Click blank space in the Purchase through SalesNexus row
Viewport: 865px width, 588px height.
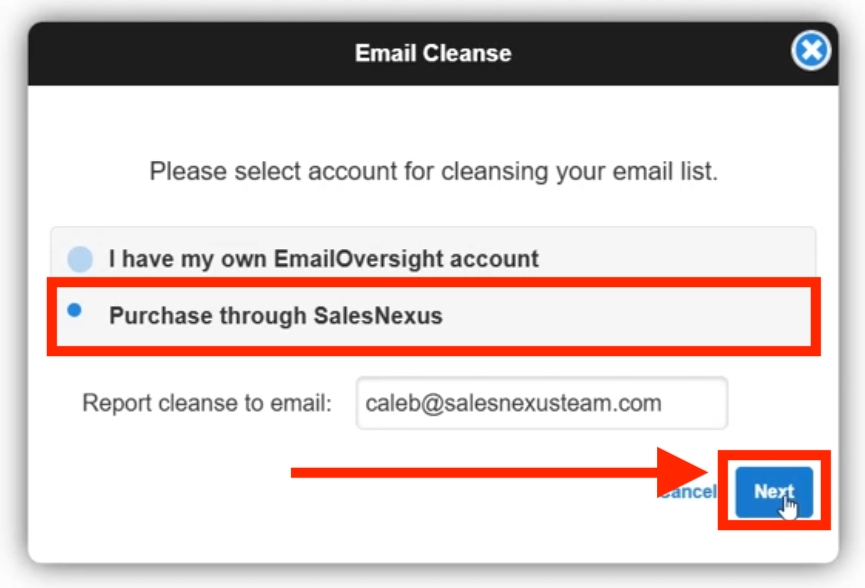coord(623,316)
